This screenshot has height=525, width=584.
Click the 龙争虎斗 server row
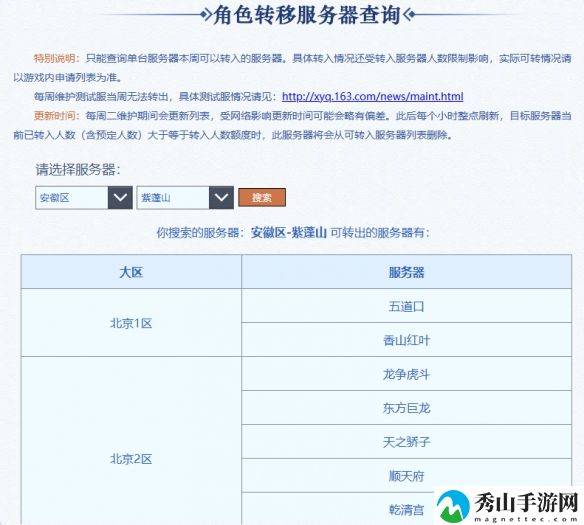tap(406, 374)
